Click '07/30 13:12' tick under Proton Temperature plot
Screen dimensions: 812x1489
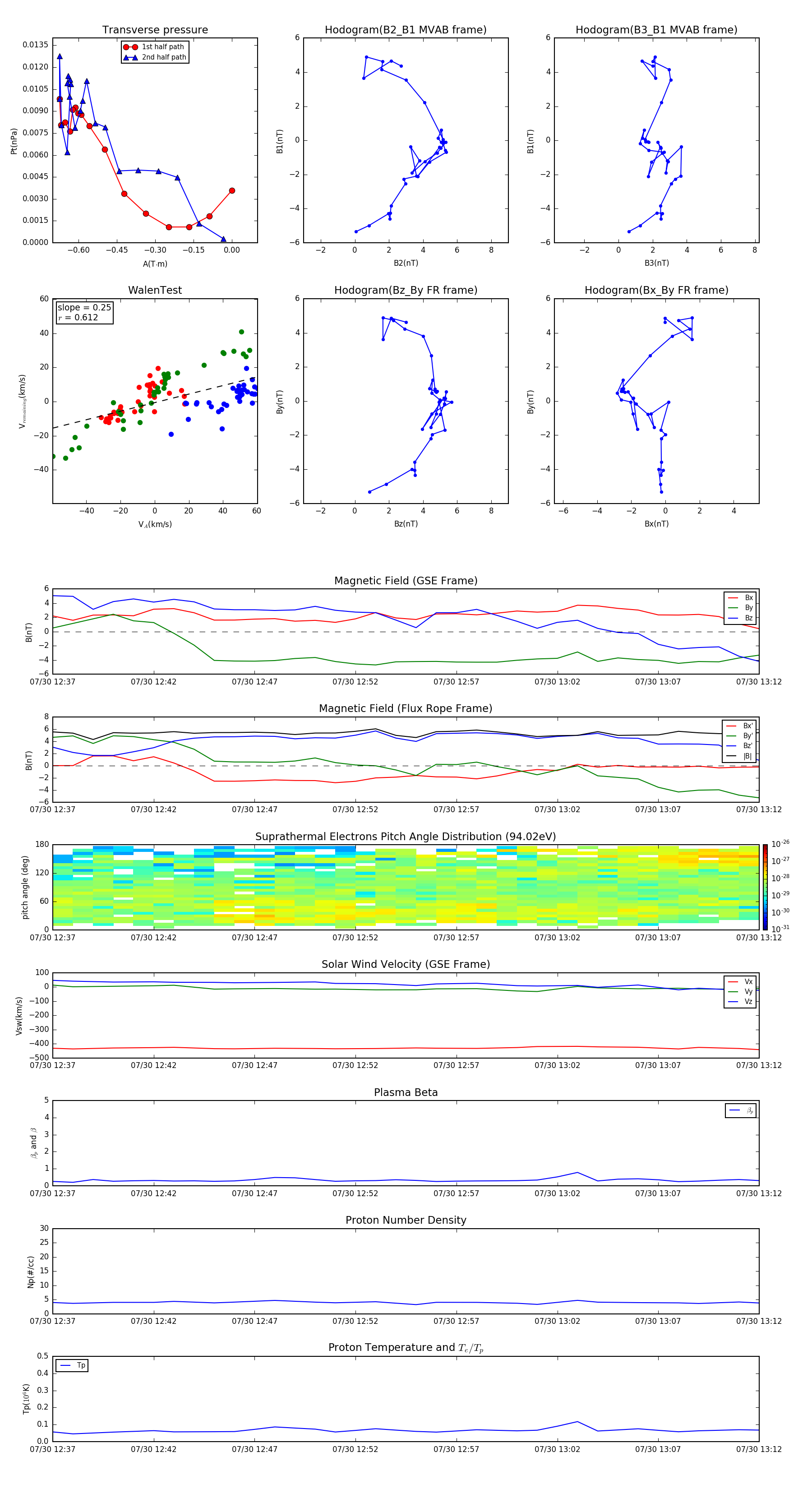[x=758, y=1449]
